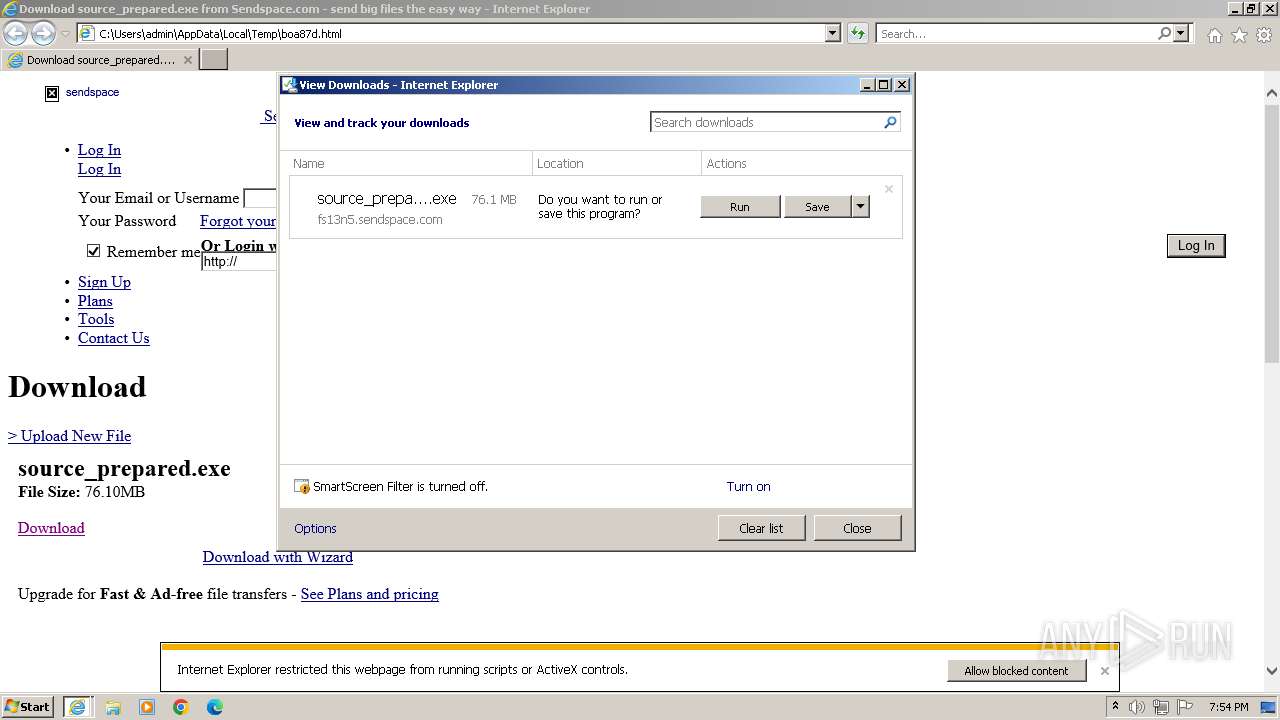
Task: Select the source_prepa....exe file name
Action: (386, 199)
